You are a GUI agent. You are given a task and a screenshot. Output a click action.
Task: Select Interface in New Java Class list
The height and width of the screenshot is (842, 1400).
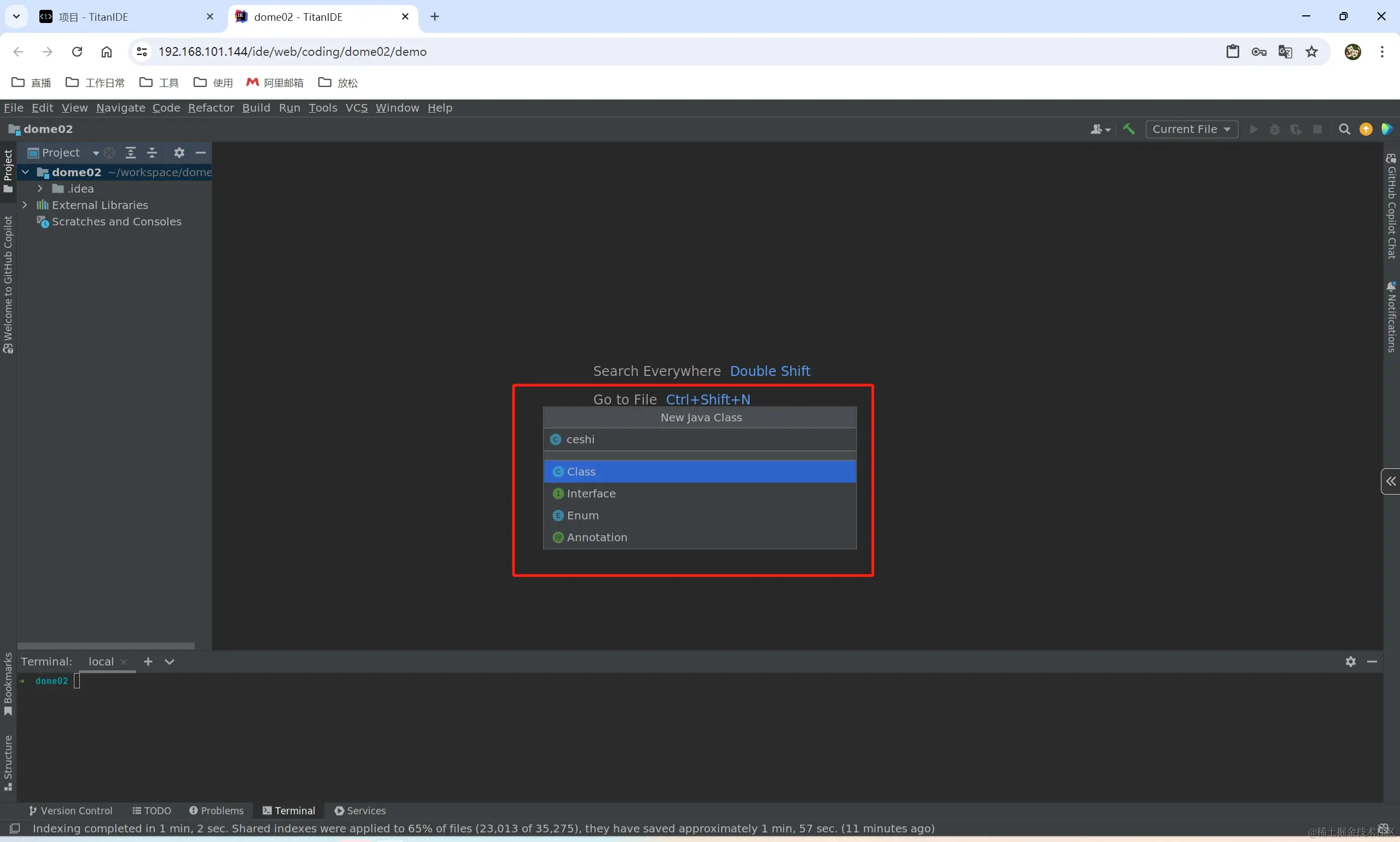(591, 493)
